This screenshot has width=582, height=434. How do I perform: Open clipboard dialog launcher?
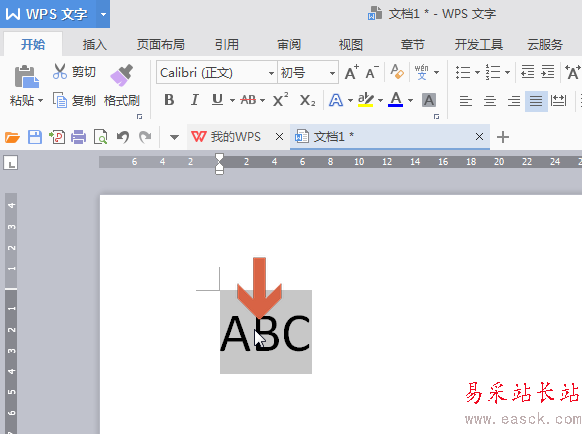(140, 117)
